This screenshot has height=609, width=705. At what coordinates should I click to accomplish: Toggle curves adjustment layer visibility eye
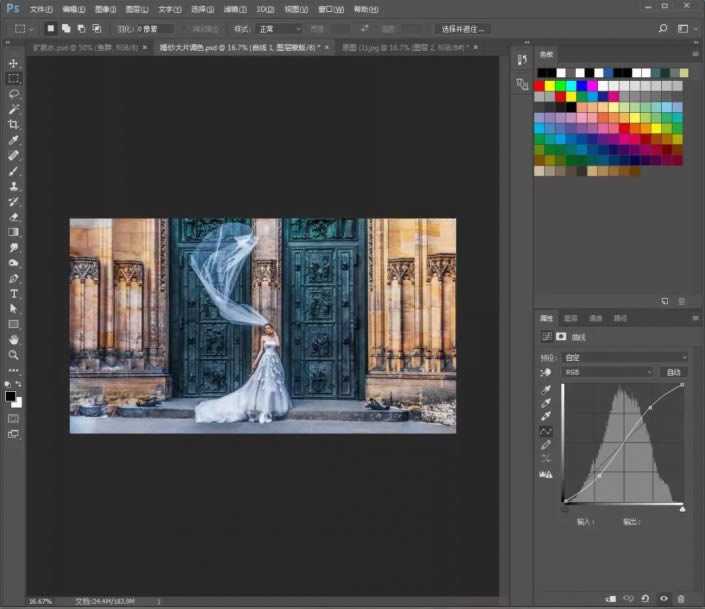click(x=664, y=598)
